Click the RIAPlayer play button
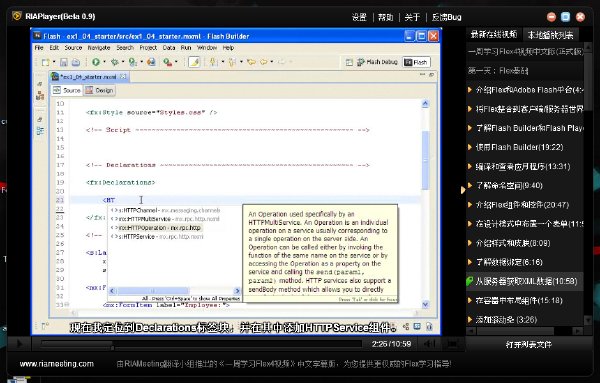The width and height of the screenshot is (600, 383). tap(19, 344)
